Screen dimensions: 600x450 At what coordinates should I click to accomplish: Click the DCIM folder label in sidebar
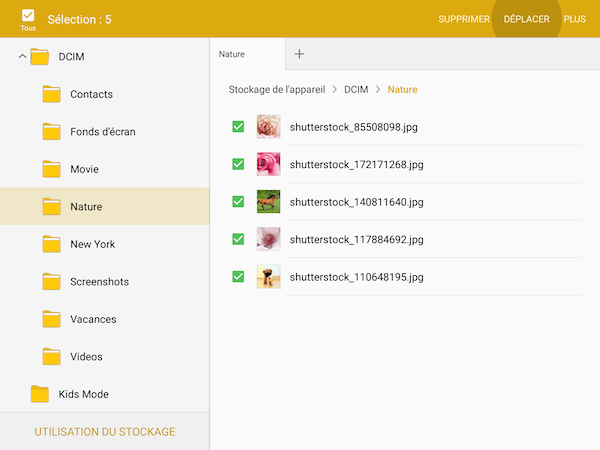[x=71, y=57]
